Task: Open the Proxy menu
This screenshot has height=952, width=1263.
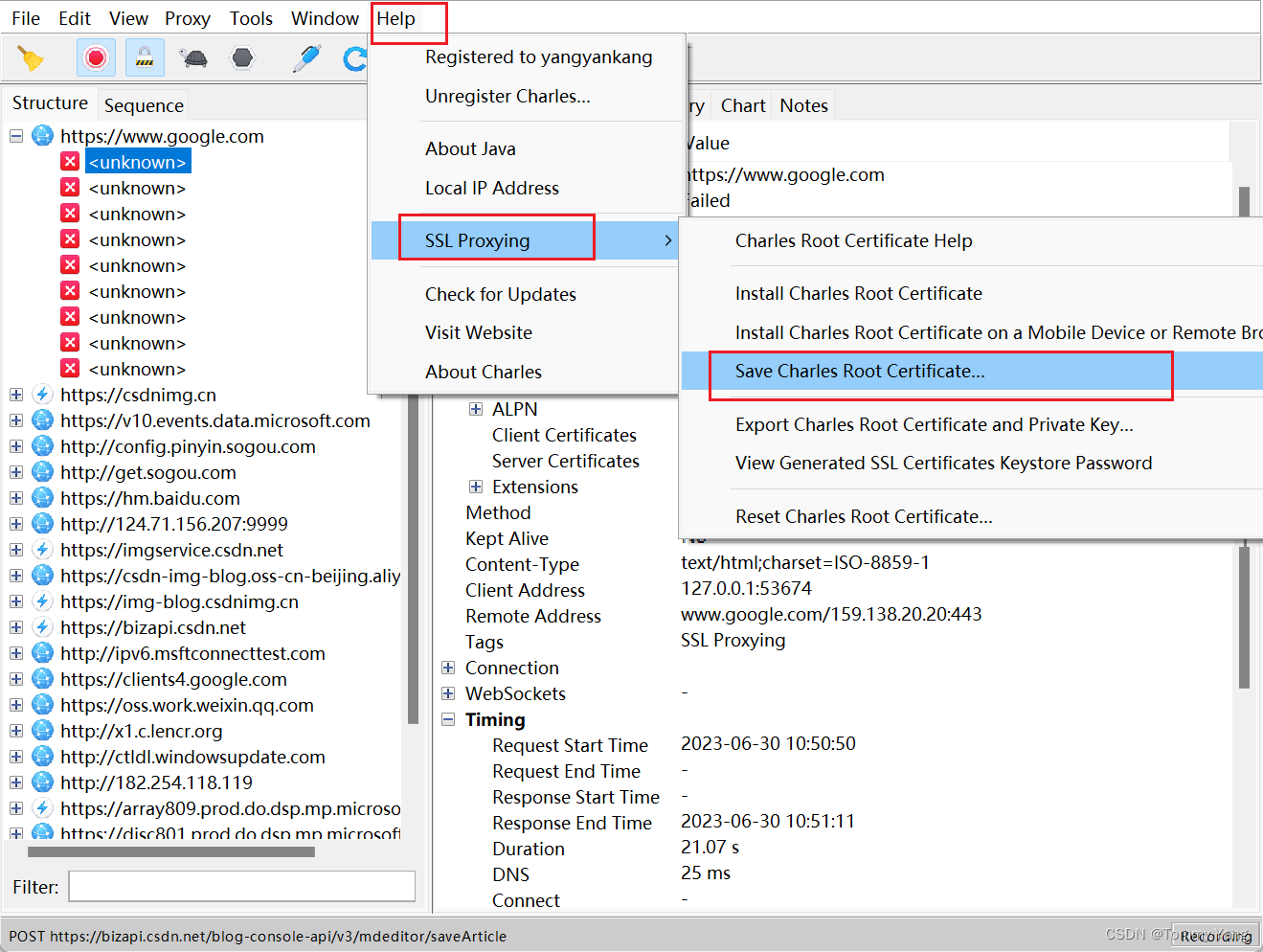Action: pos(188,18)
